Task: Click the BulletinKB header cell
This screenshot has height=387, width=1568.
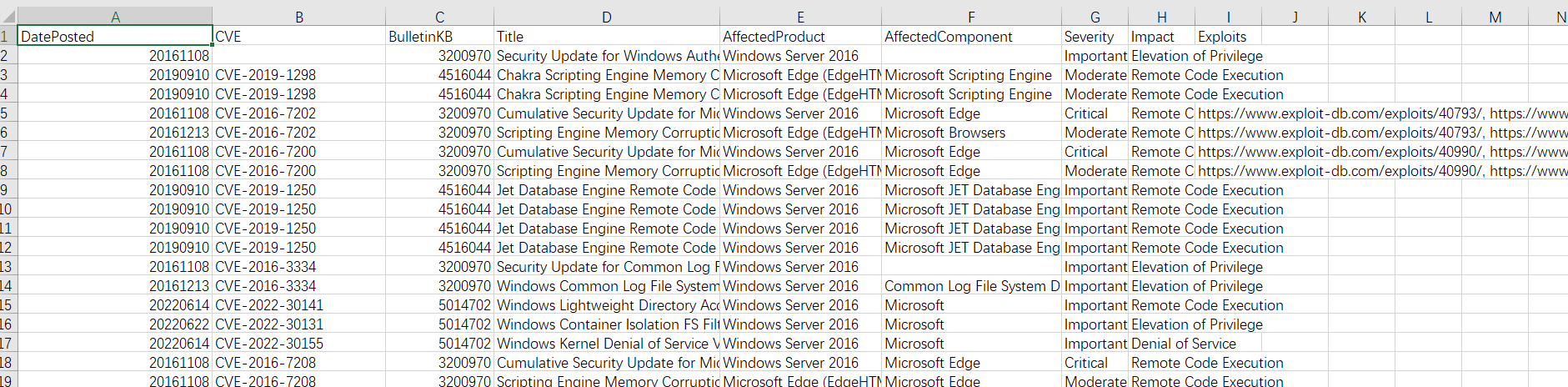Action: [439, 36]
